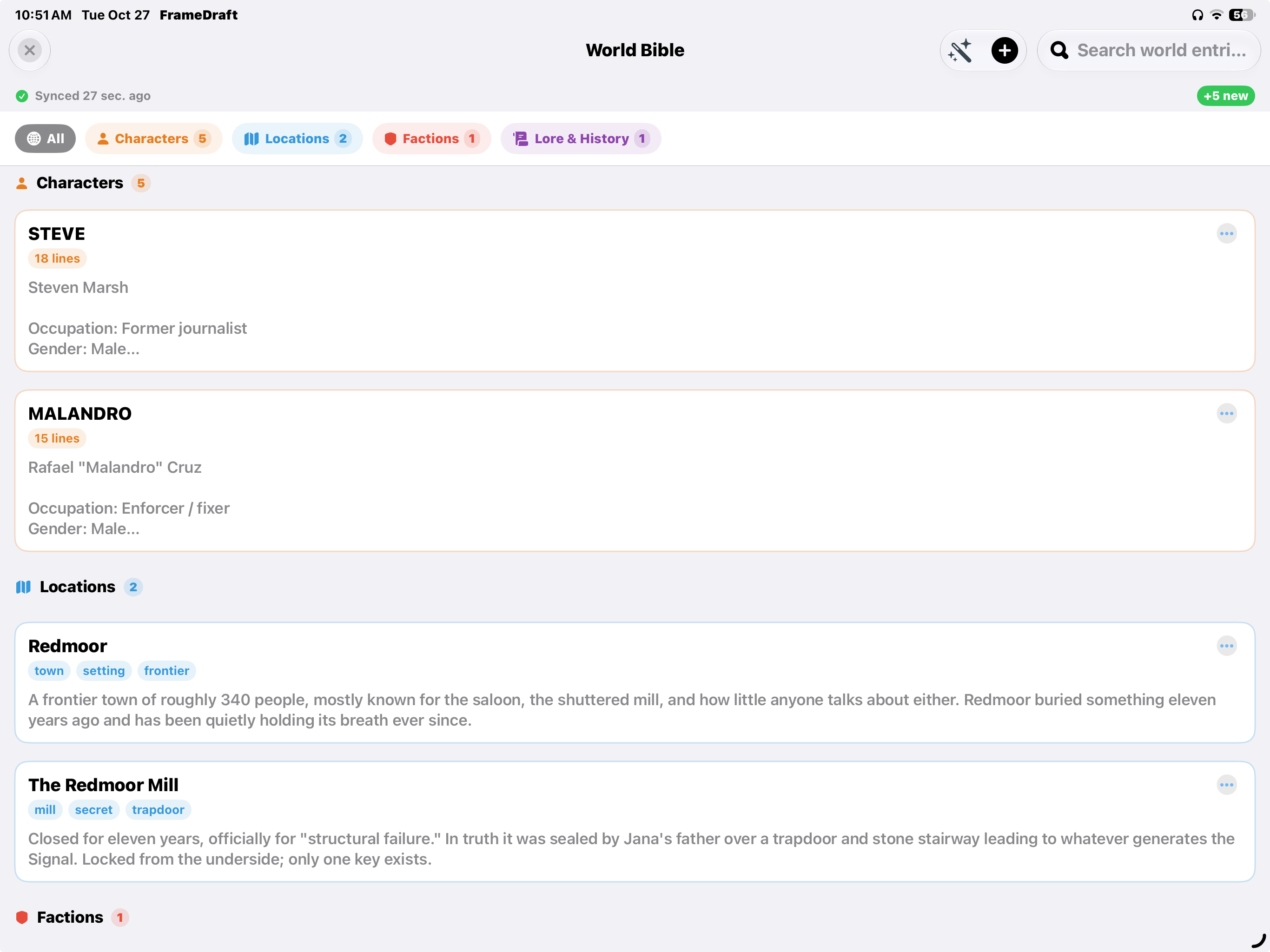Screen dimensions: 1270x952
Task: Filter by Locations tab
Action: (x=298, y=139)
